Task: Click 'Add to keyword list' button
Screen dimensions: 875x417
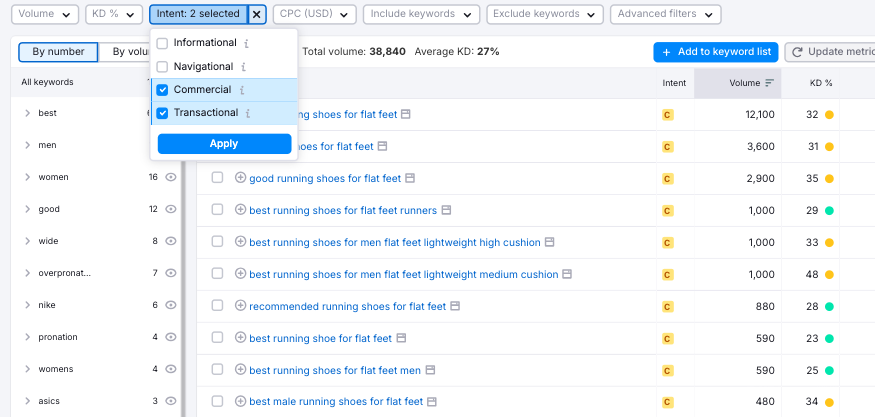Action: [x=715, y=51]
